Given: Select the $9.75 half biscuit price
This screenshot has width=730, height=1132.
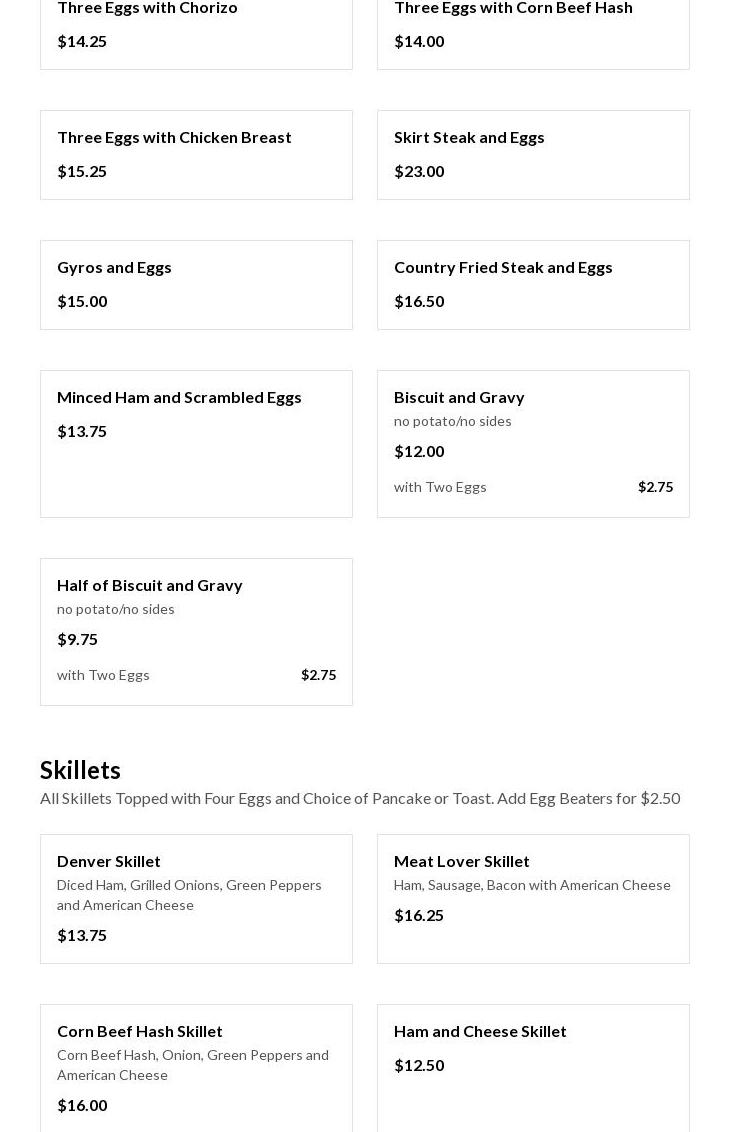Looking at the screenshot, I should pyautogui.click(x=77, y=639).
